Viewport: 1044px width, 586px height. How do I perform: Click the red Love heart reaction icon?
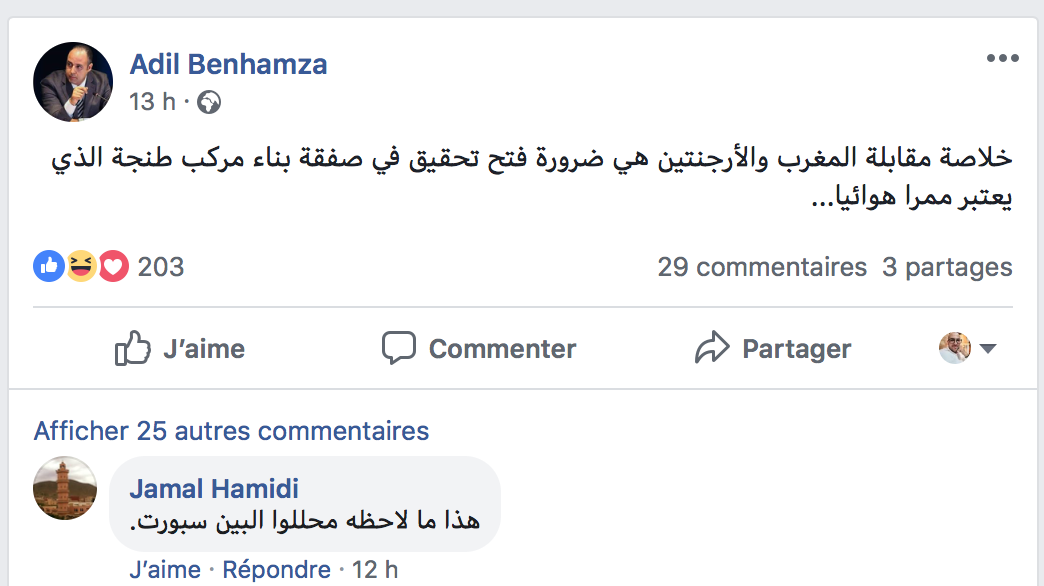click(x=113, y=267)
